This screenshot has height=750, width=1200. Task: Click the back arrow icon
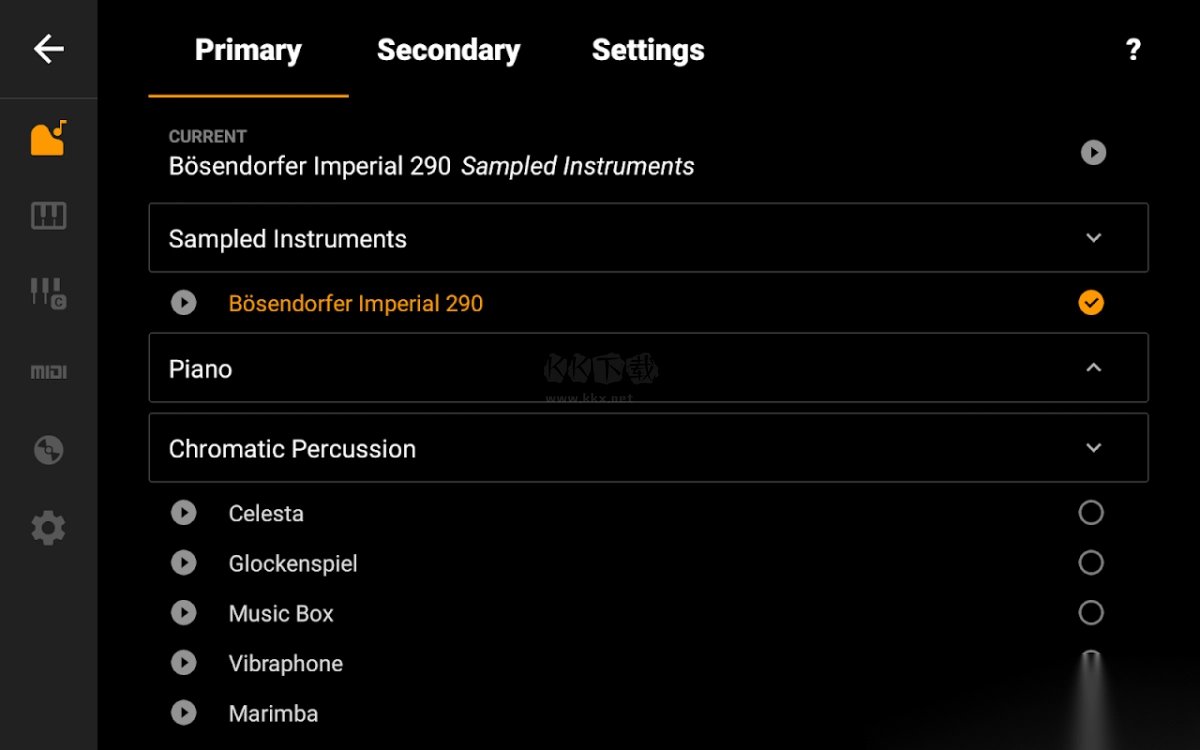click(x=48, y=49)
